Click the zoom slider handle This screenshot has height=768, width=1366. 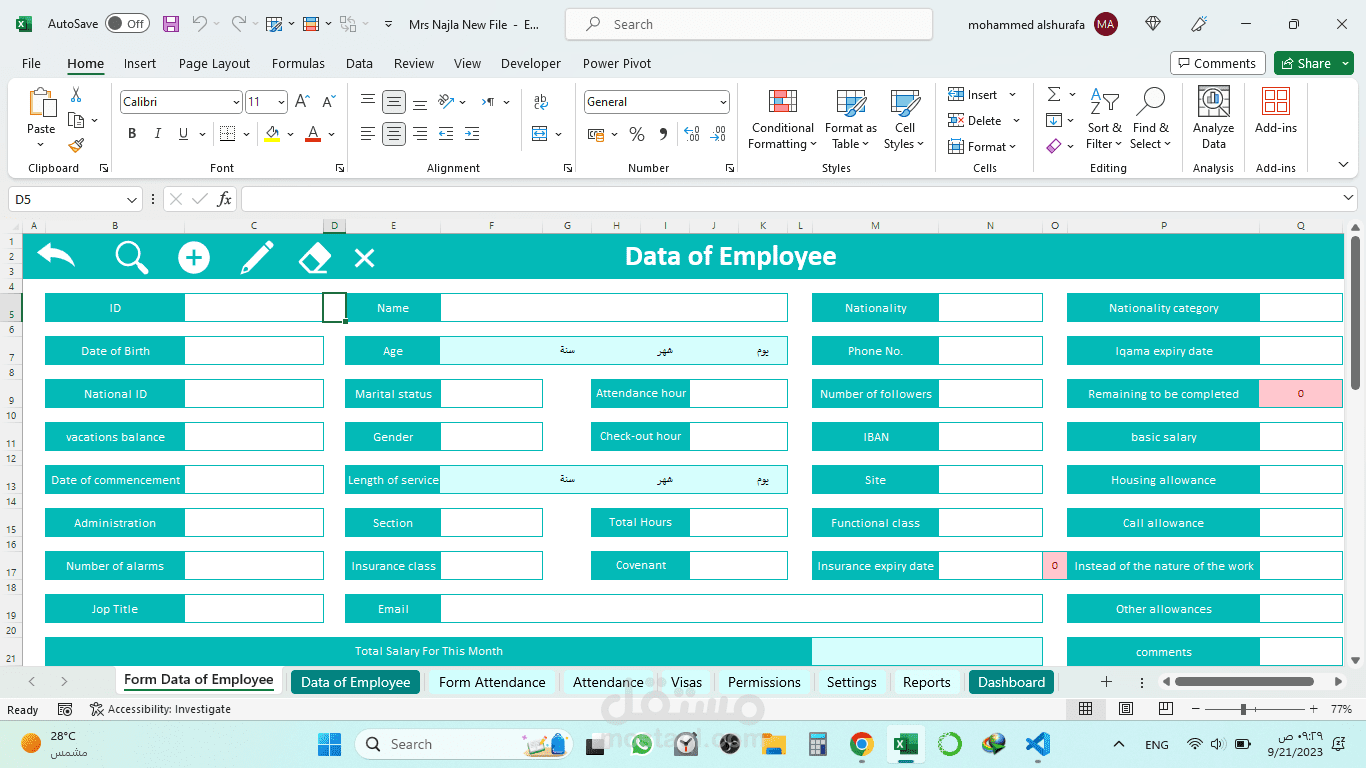(x=1243, y=709)
